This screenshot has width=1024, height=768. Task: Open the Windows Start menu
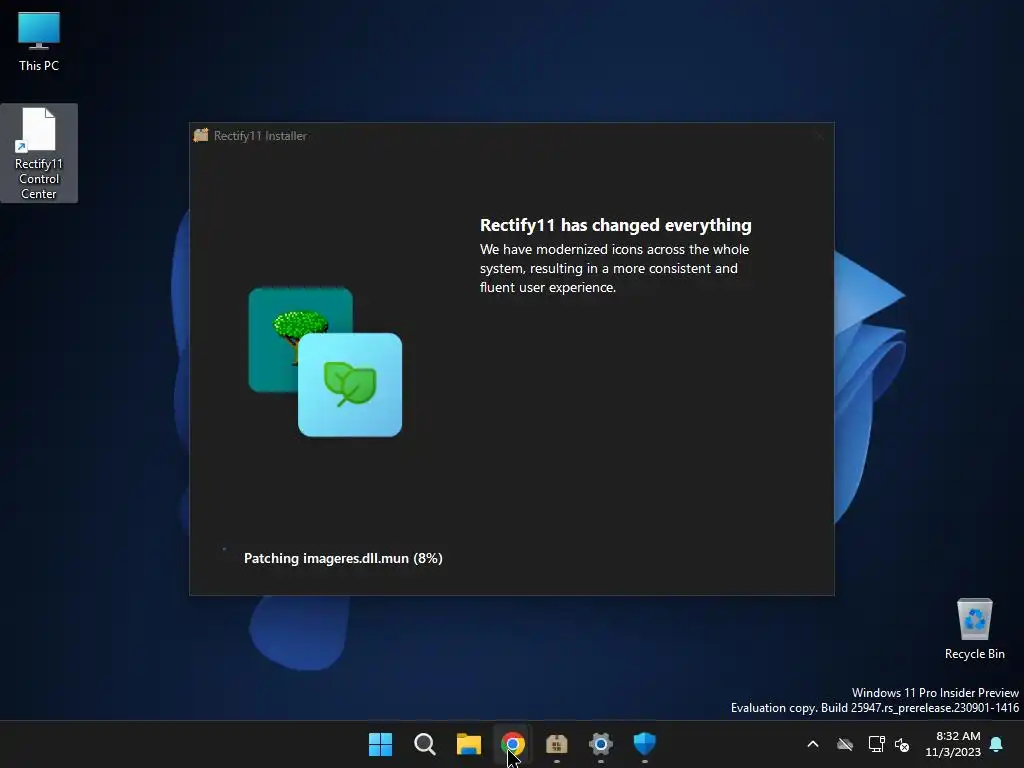point(380,744)
